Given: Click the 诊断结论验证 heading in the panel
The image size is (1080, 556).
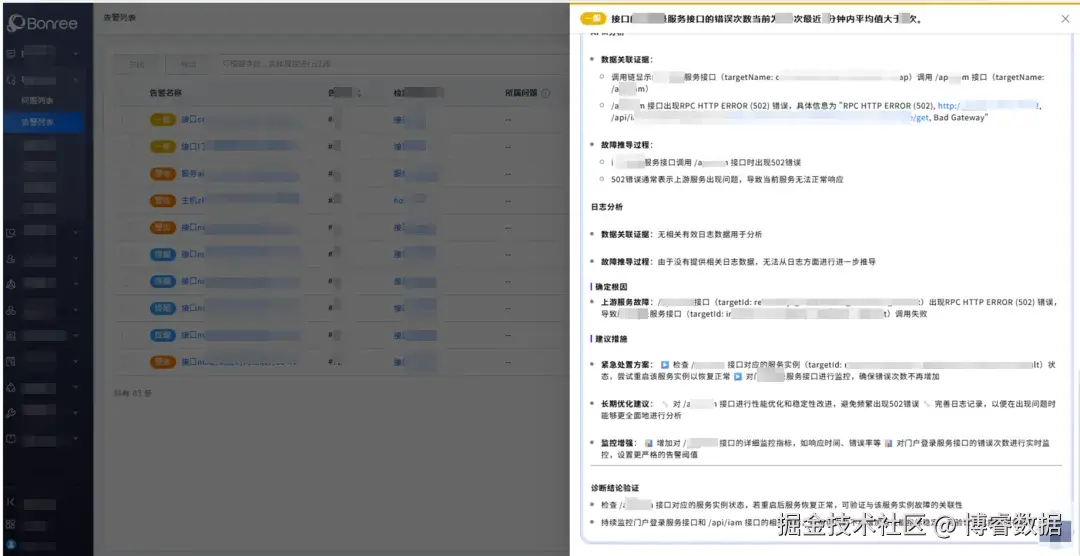Looking at the screenshot, I should point(615,487).
